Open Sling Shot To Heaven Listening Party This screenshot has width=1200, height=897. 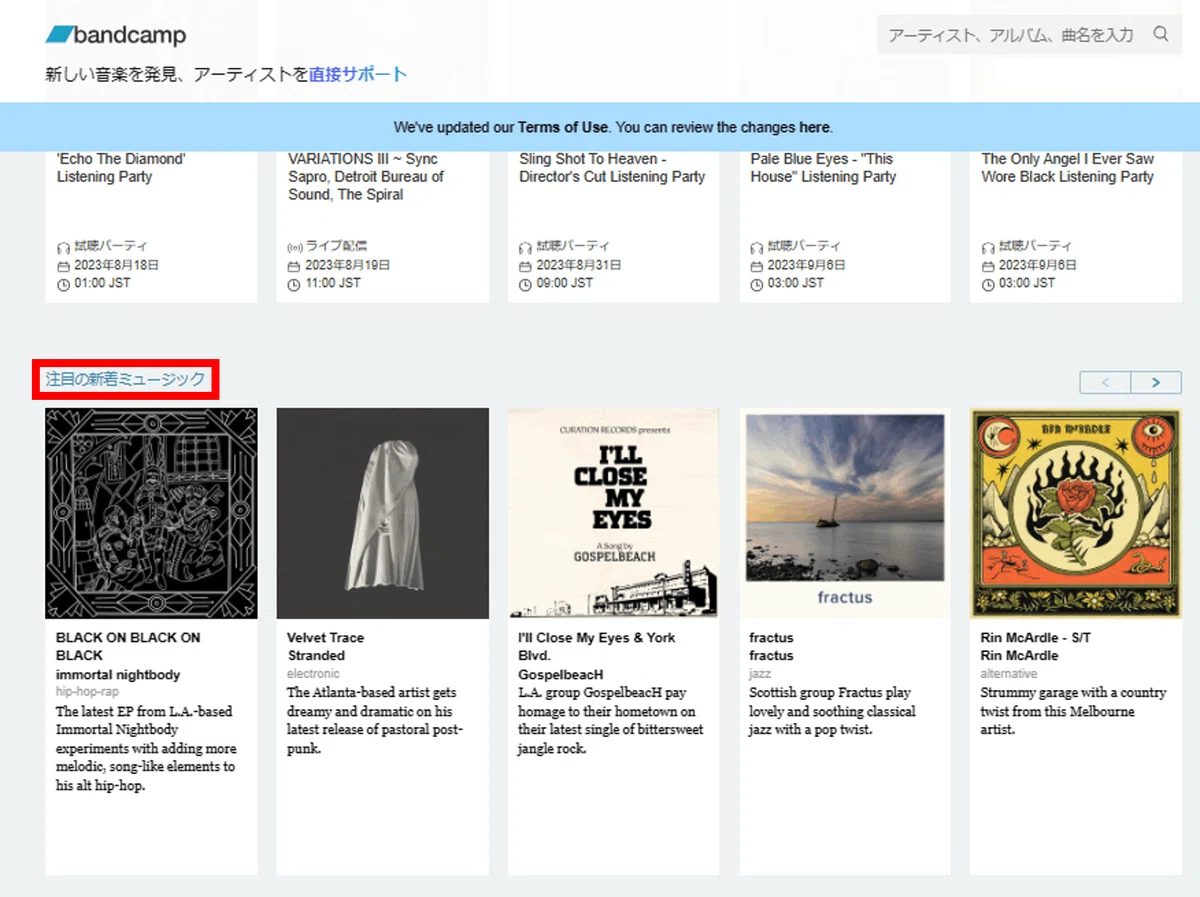612,168
